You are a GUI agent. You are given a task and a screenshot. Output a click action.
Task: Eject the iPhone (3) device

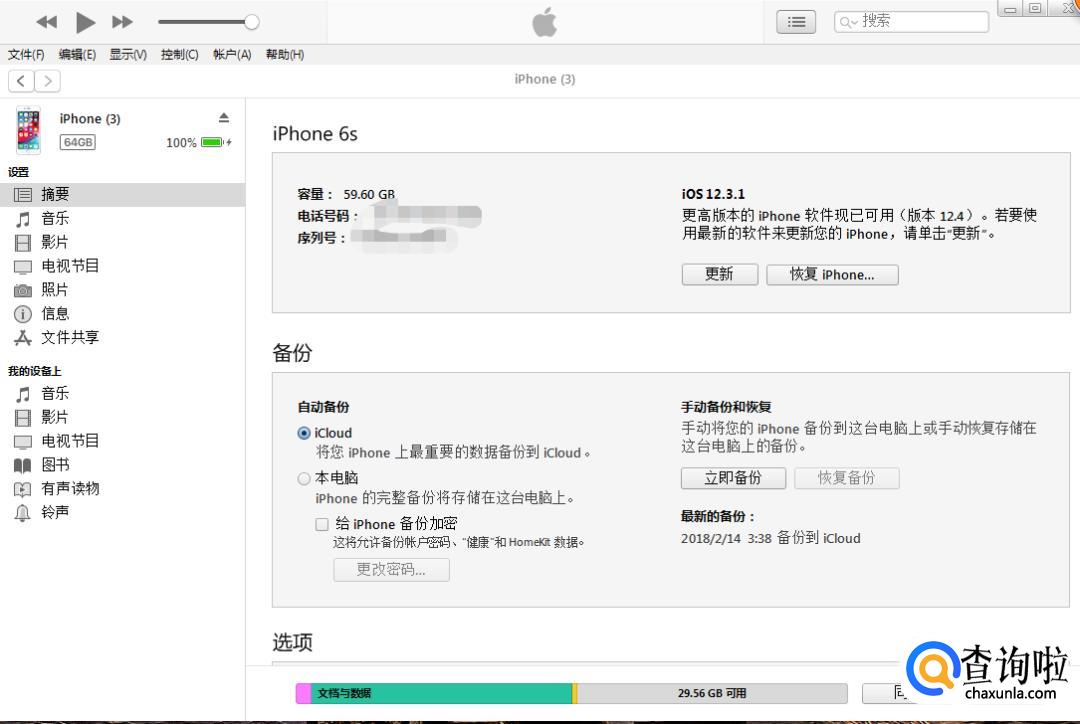[x=224, y=118]
